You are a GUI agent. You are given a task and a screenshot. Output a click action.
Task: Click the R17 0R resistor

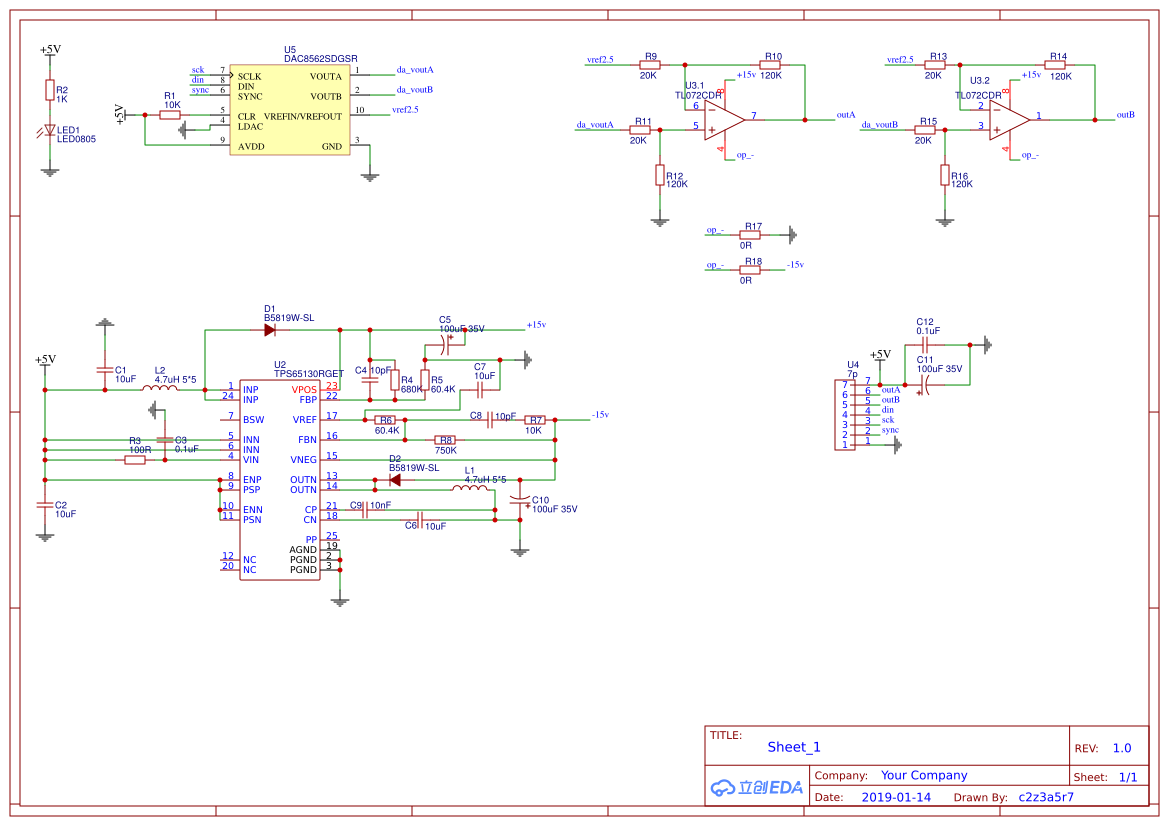click(x=750, y=235)
